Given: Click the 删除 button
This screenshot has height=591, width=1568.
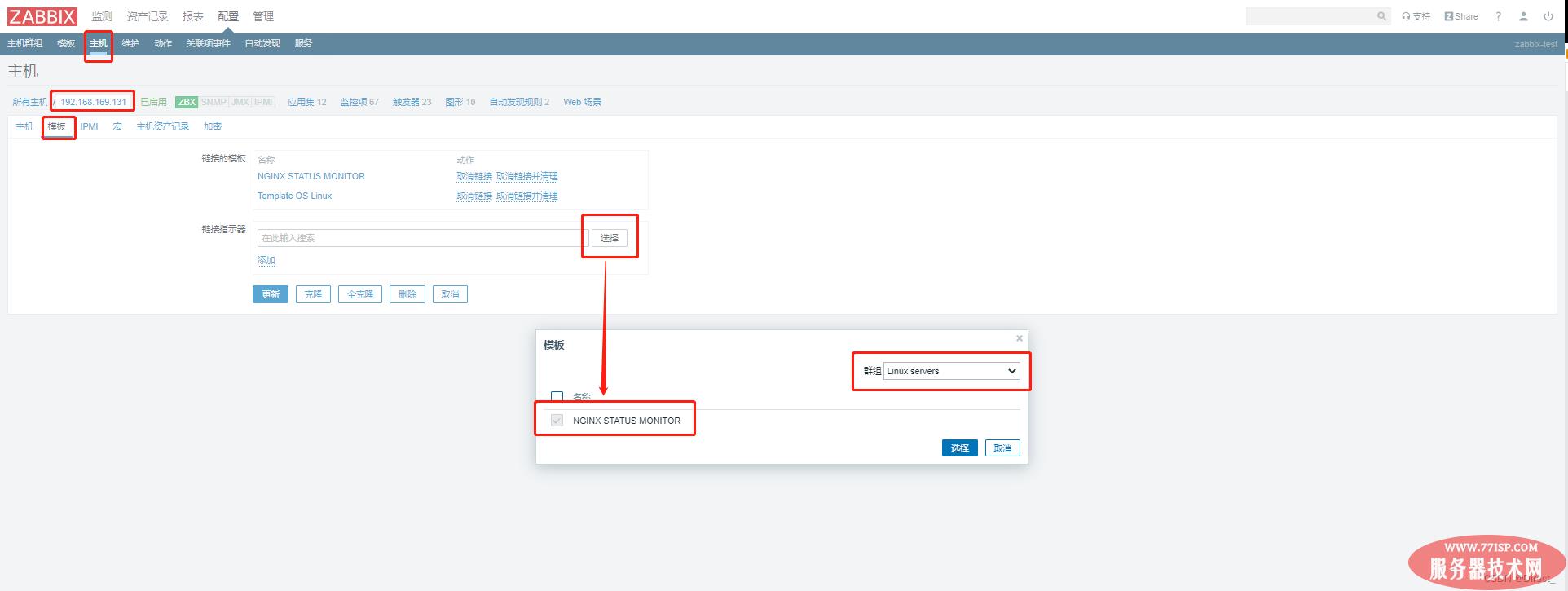Looking at the screenshot, I should coord(407,294).
